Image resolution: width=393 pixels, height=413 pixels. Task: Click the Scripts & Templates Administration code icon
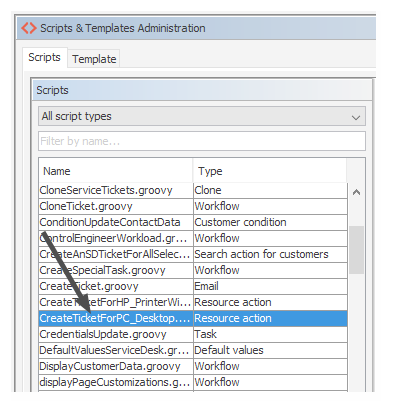pos(29,28)
